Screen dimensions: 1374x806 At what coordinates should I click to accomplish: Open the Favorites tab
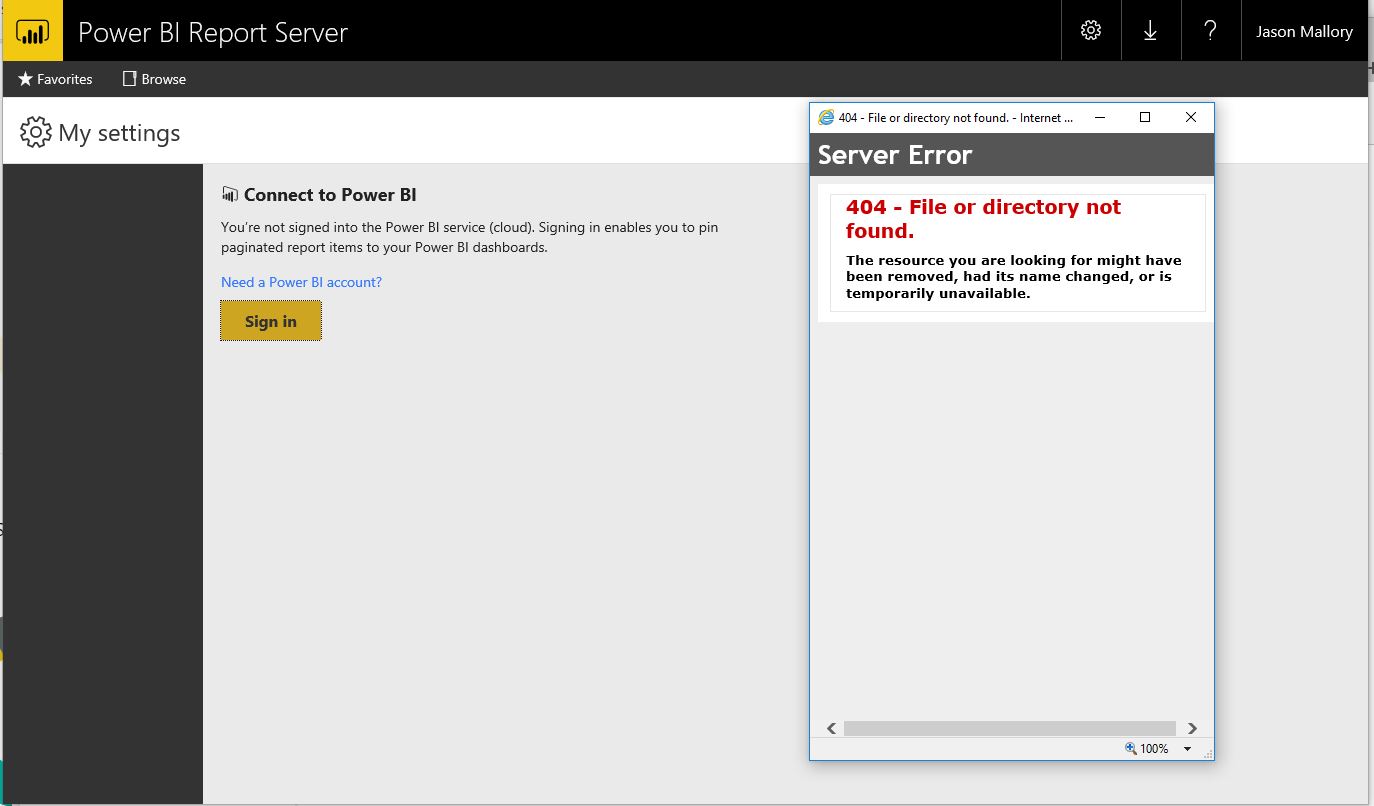[x=55, y=79]
